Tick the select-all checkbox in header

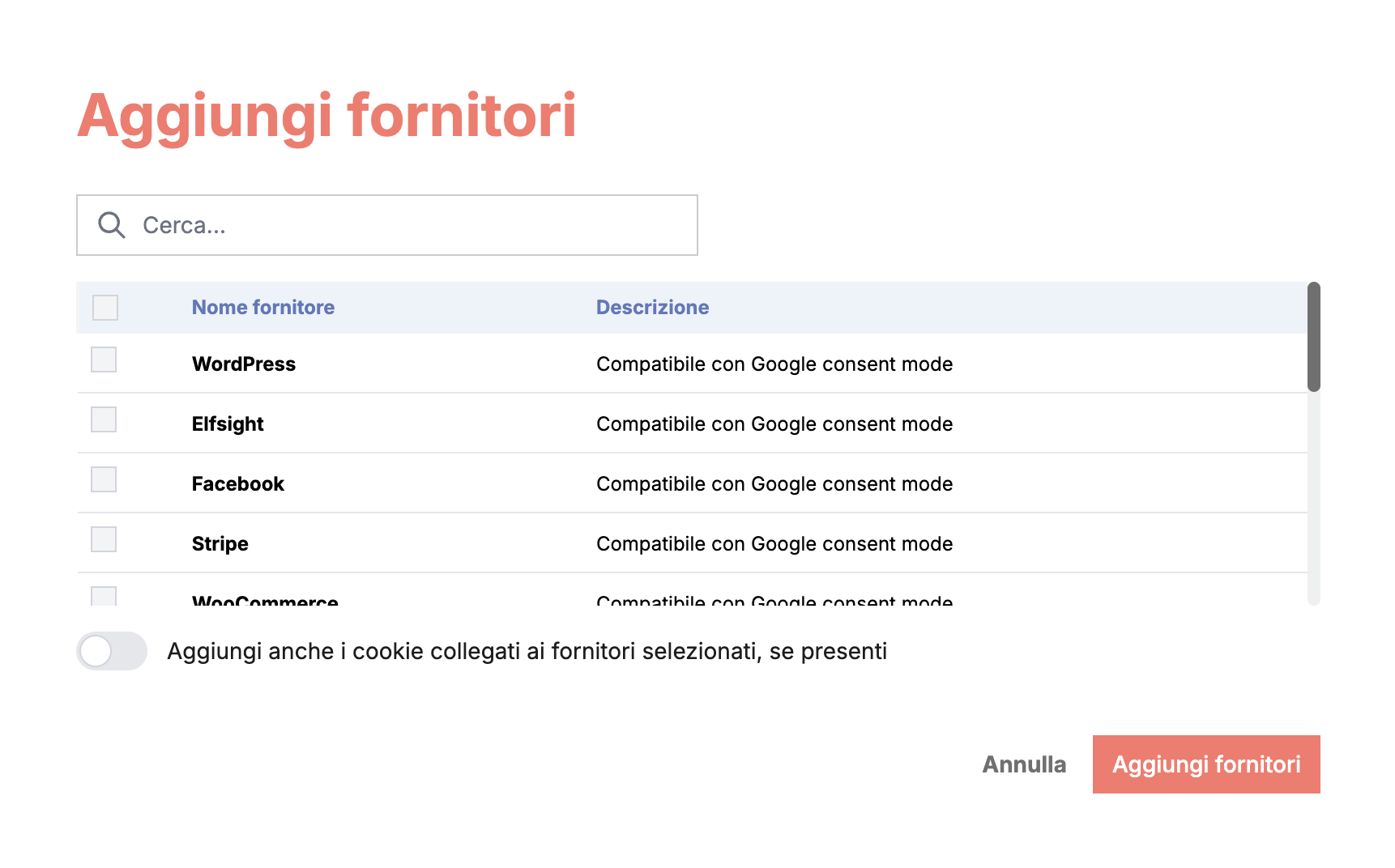click(105, 308)
